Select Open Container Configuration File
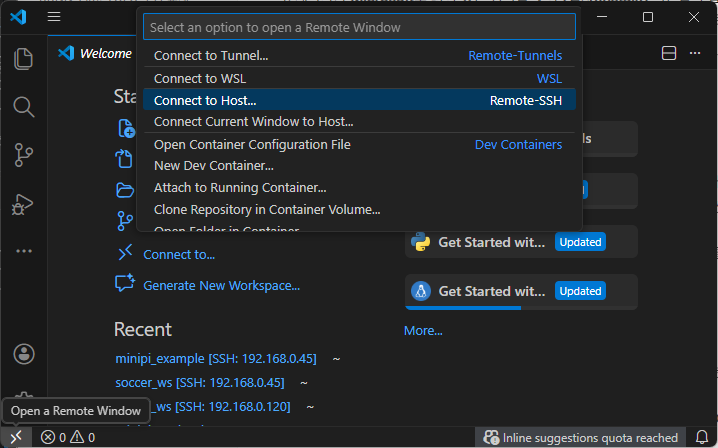 tap(359, 145)
